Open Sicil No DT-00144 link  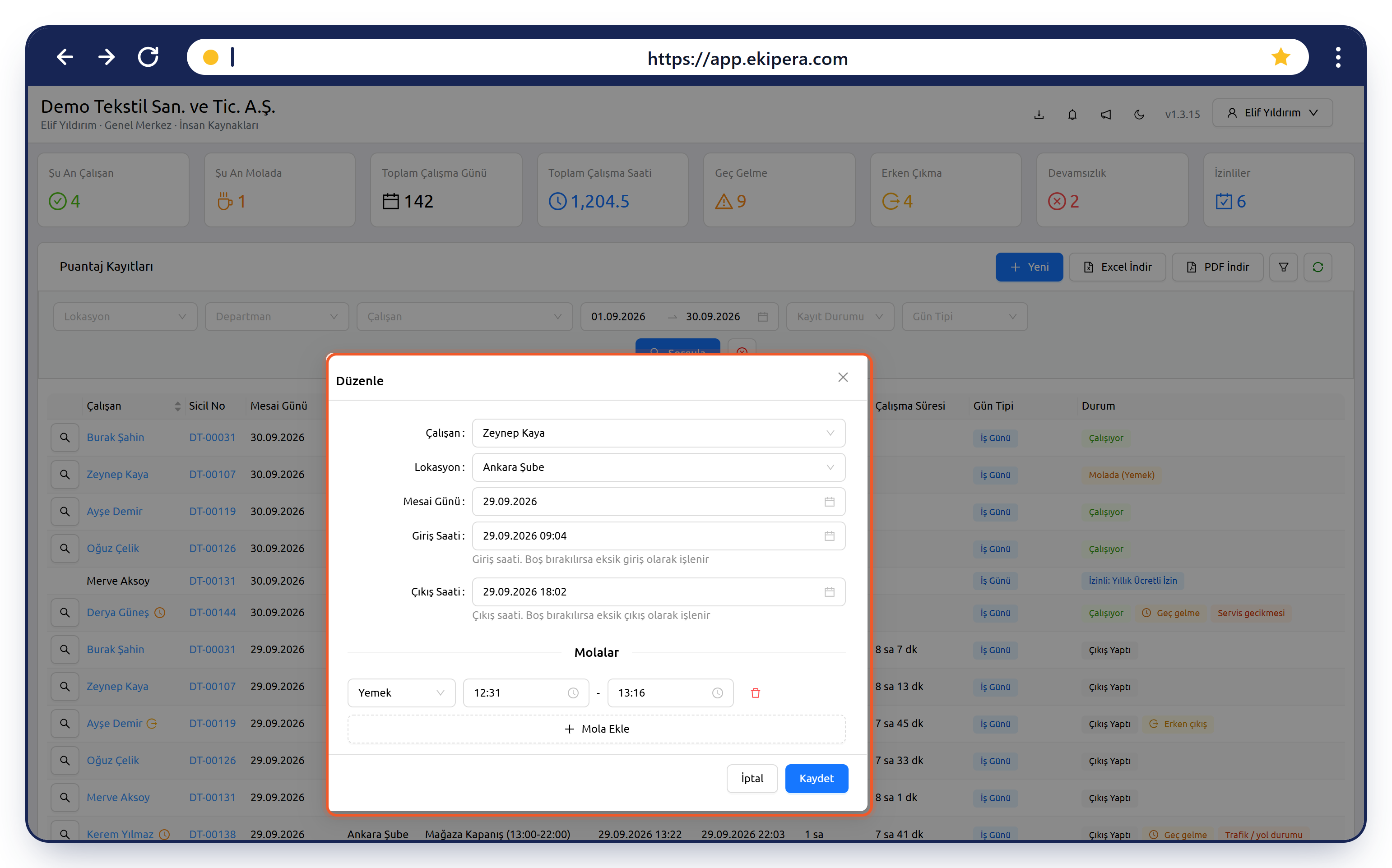coord(213,613)
